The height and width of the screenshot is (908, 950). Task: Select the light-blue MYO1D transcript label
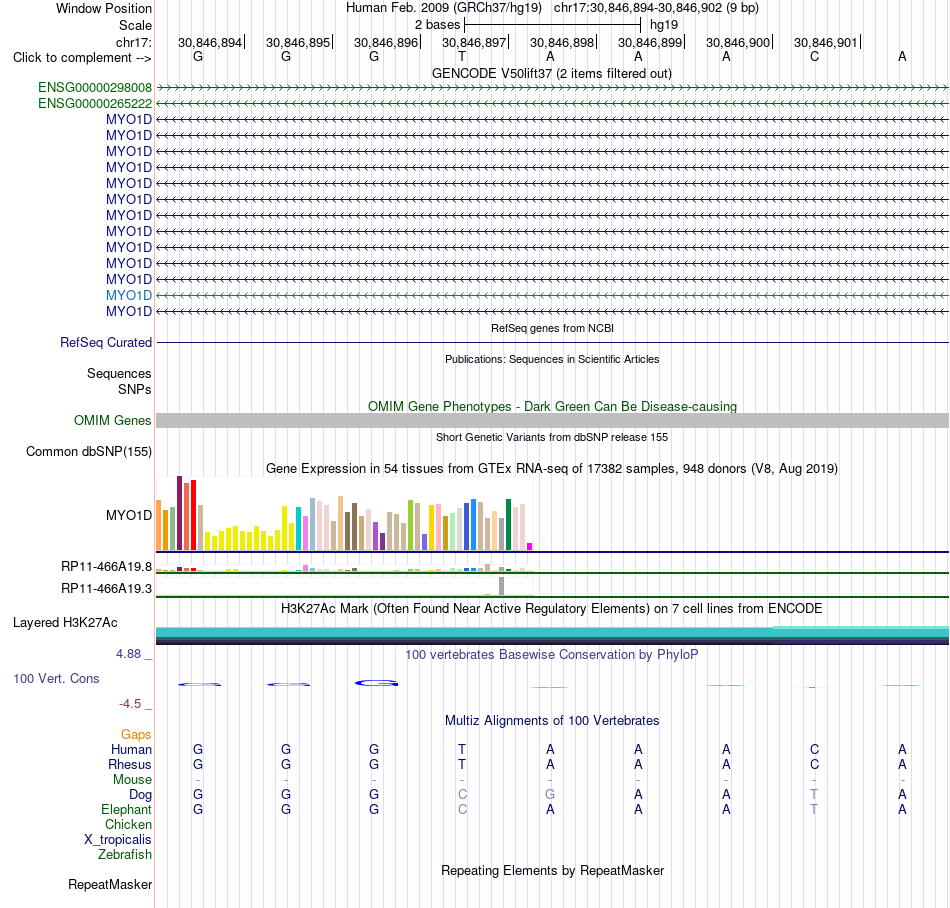click(129, 296)
